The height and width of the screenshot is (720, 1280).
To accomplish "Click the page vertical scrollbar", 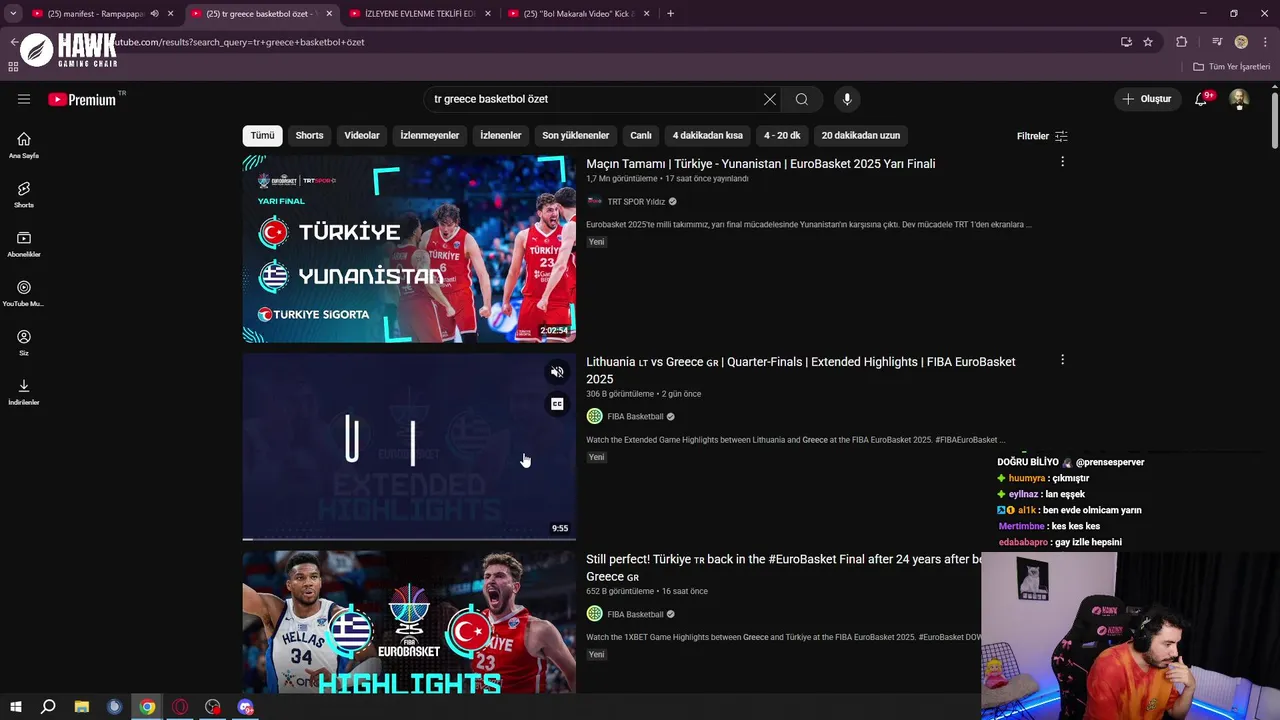I will click(1275, 120).
